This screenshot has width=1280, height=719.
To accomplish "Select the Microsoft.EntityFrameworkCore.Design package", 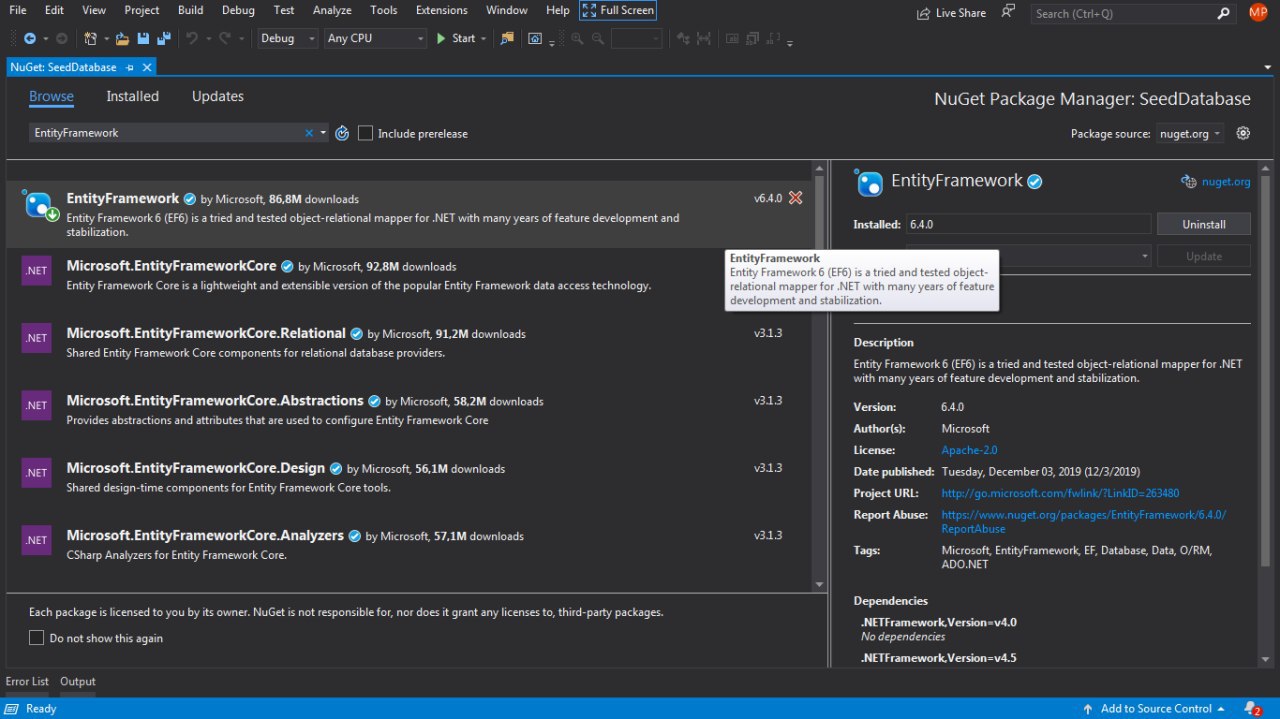I will pyautogui.click(x=407, y=478).
